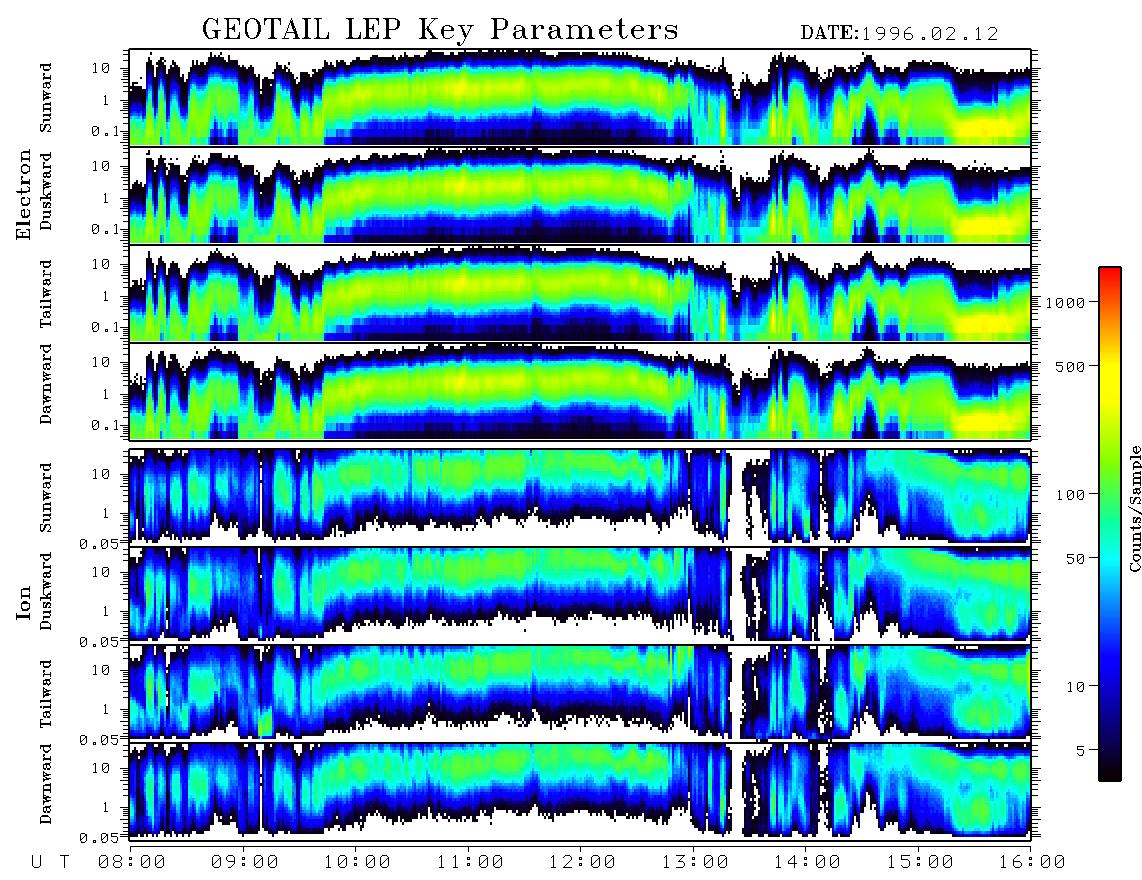Click the 1000 colorbar tick label
The height and width of the screenshot is (880, 1142).
click(x=1066, y=302)
